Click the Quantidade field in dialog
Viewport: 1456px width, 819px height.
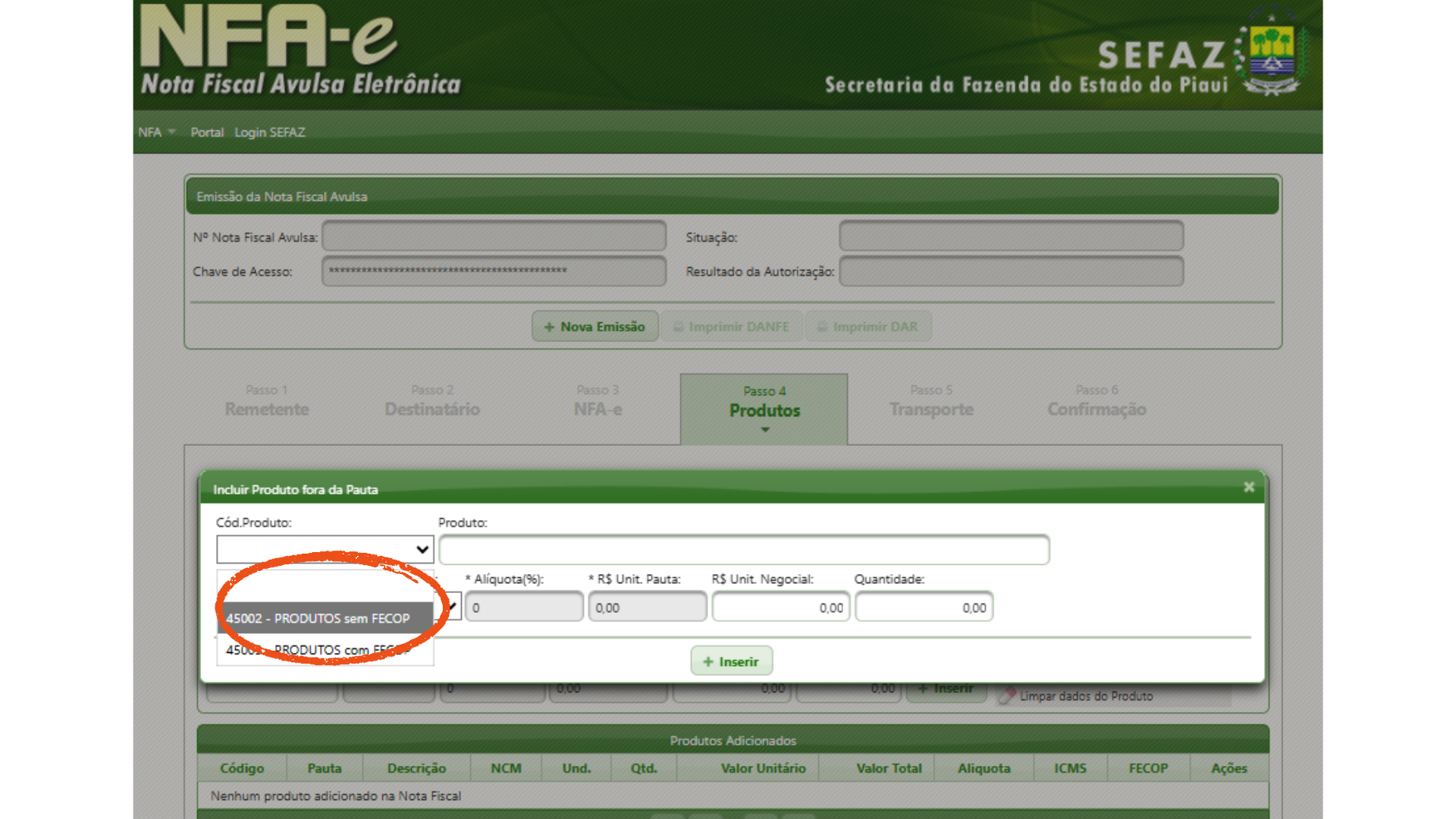coord(924,607)
